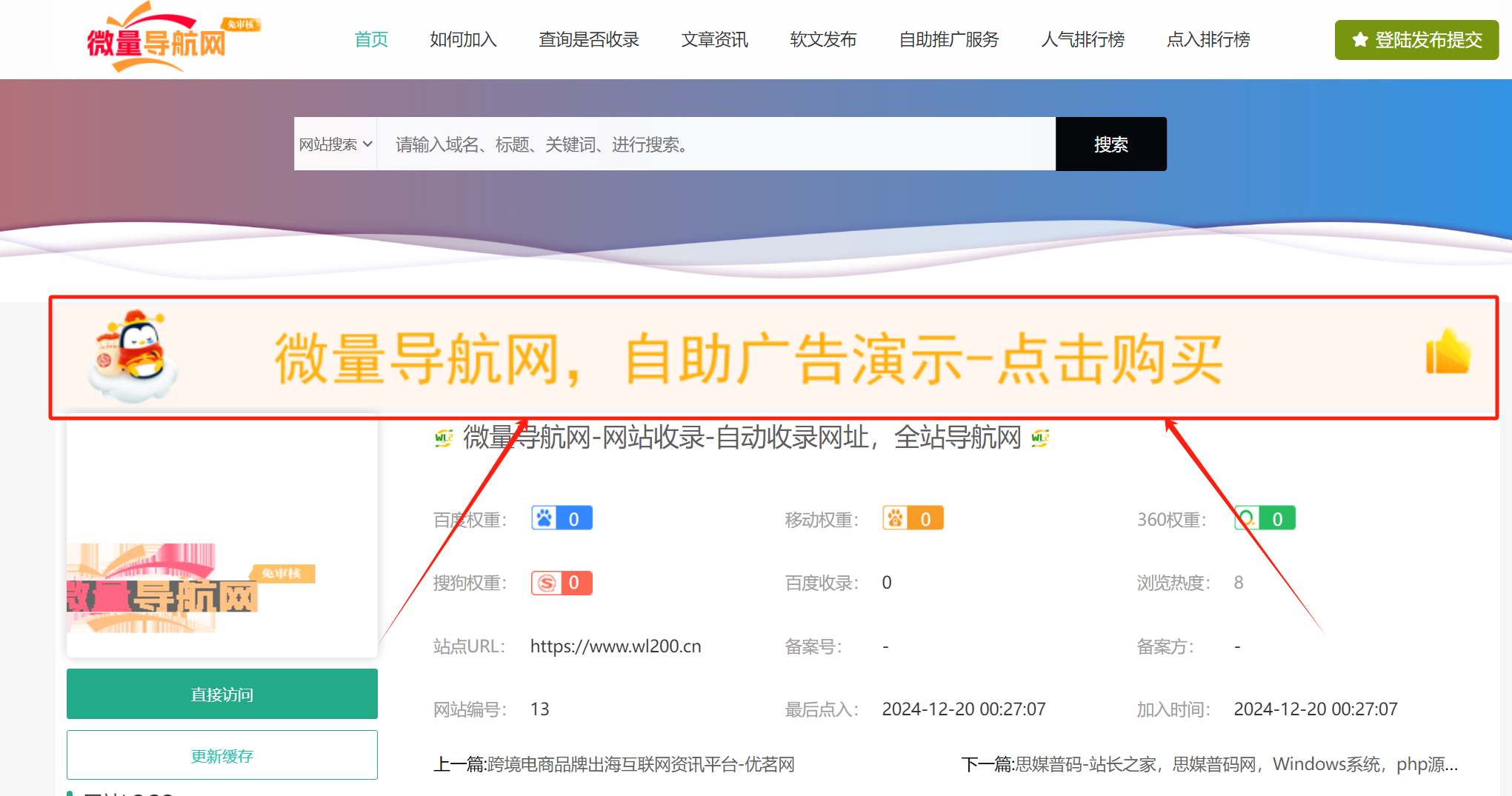
Task: Open the site screenshot thumbnail
Action: pos(222,537)
